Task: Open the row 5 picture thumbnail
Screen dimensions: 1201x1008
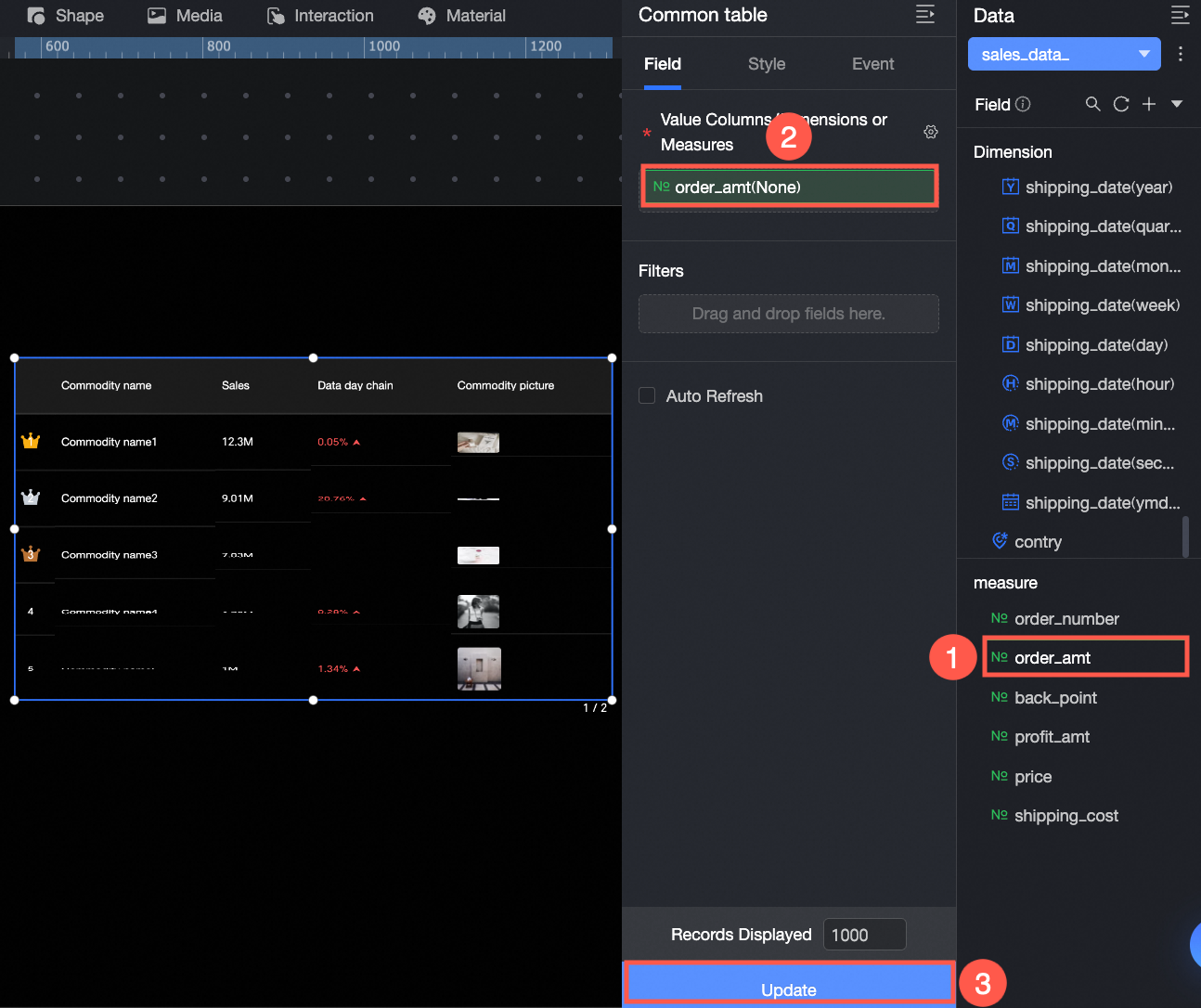Action: (479, 668)
